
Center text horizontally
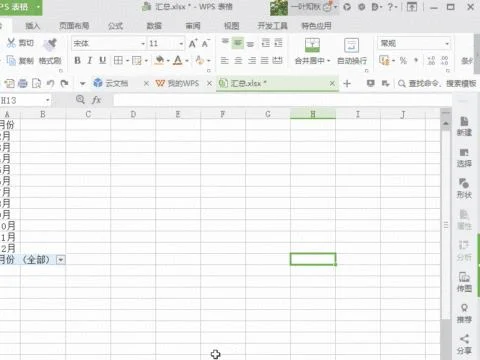(x=238, y=60)
